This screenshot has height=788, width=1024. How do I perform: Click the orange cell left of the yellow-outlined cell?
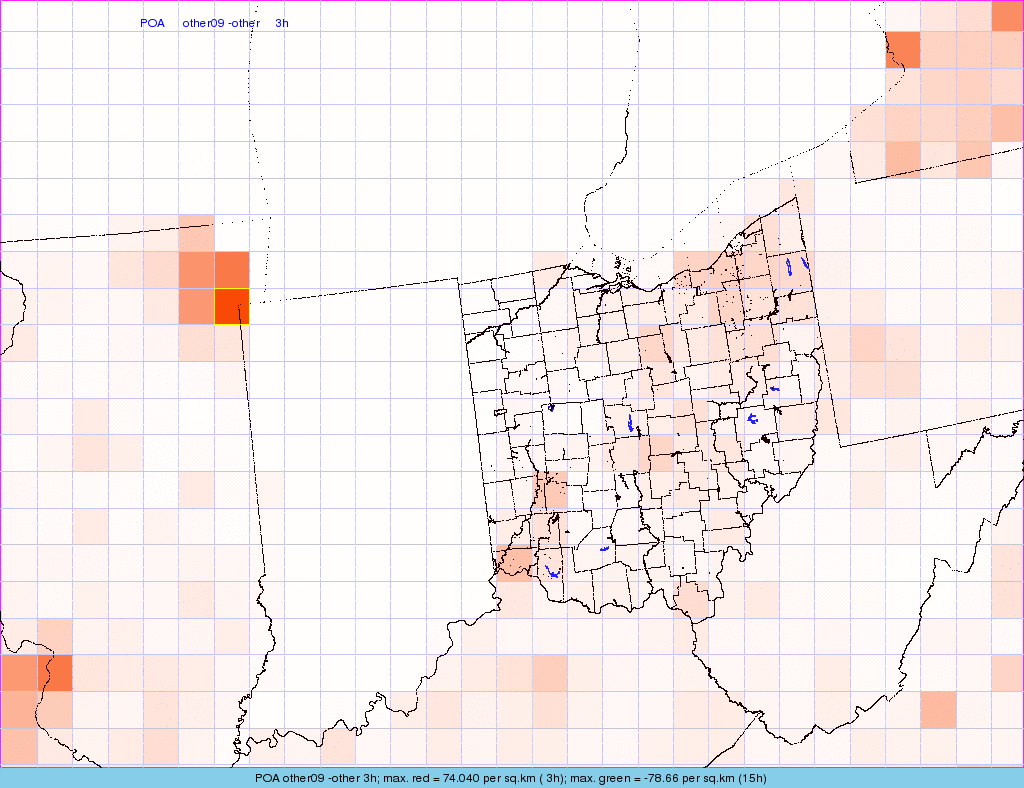[195, 306]
